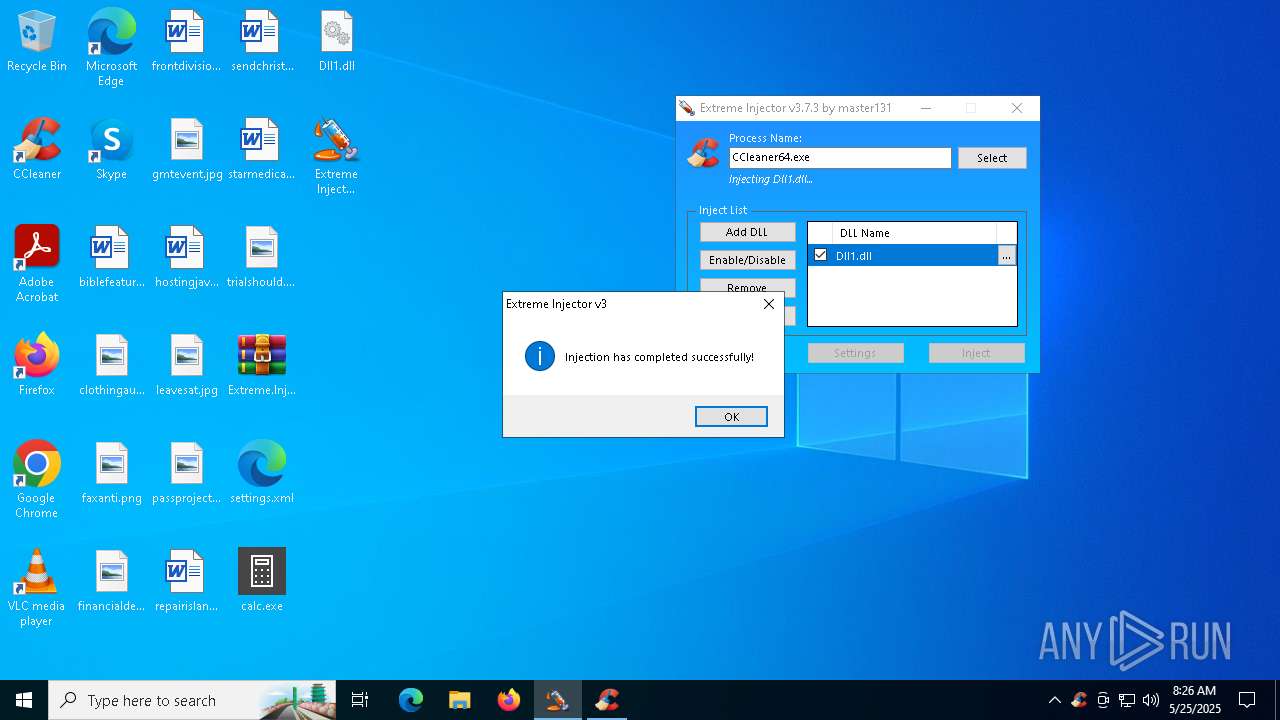Show hidden system tray icons
The width and height of the screenshot is (1280, 720).
coord(1054,700)
